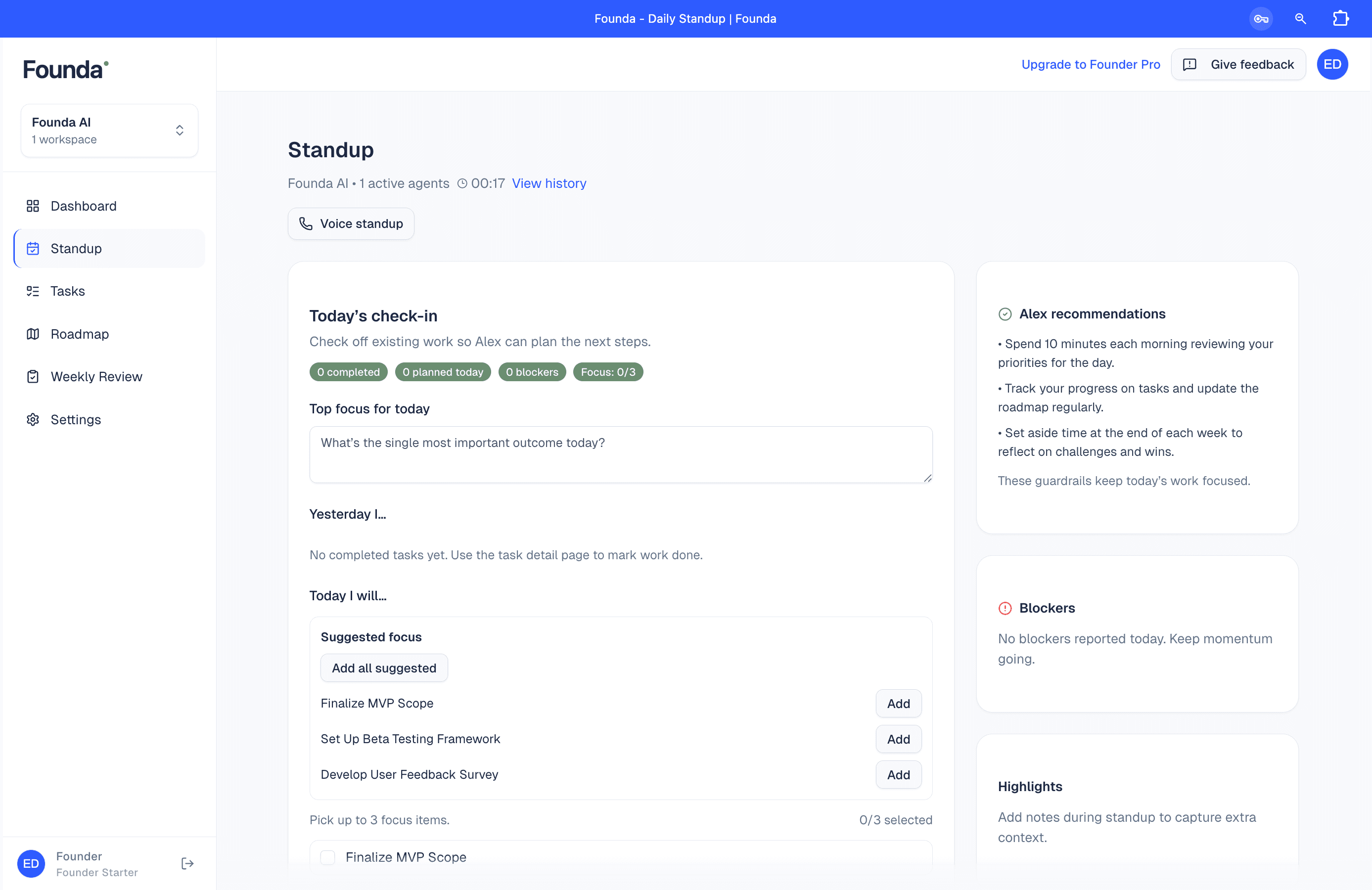Open the ED avatar menu top right
The width and height of the screenshot is (1372, 890).
[x=1332, y=64]
